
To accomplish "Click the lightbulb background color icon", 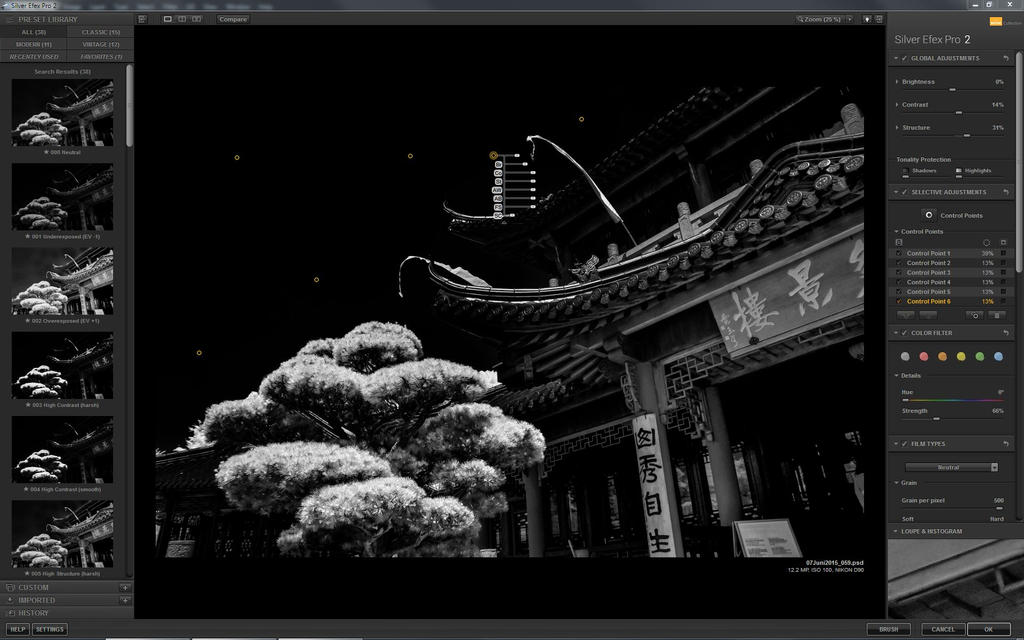I will pos(867,20).
